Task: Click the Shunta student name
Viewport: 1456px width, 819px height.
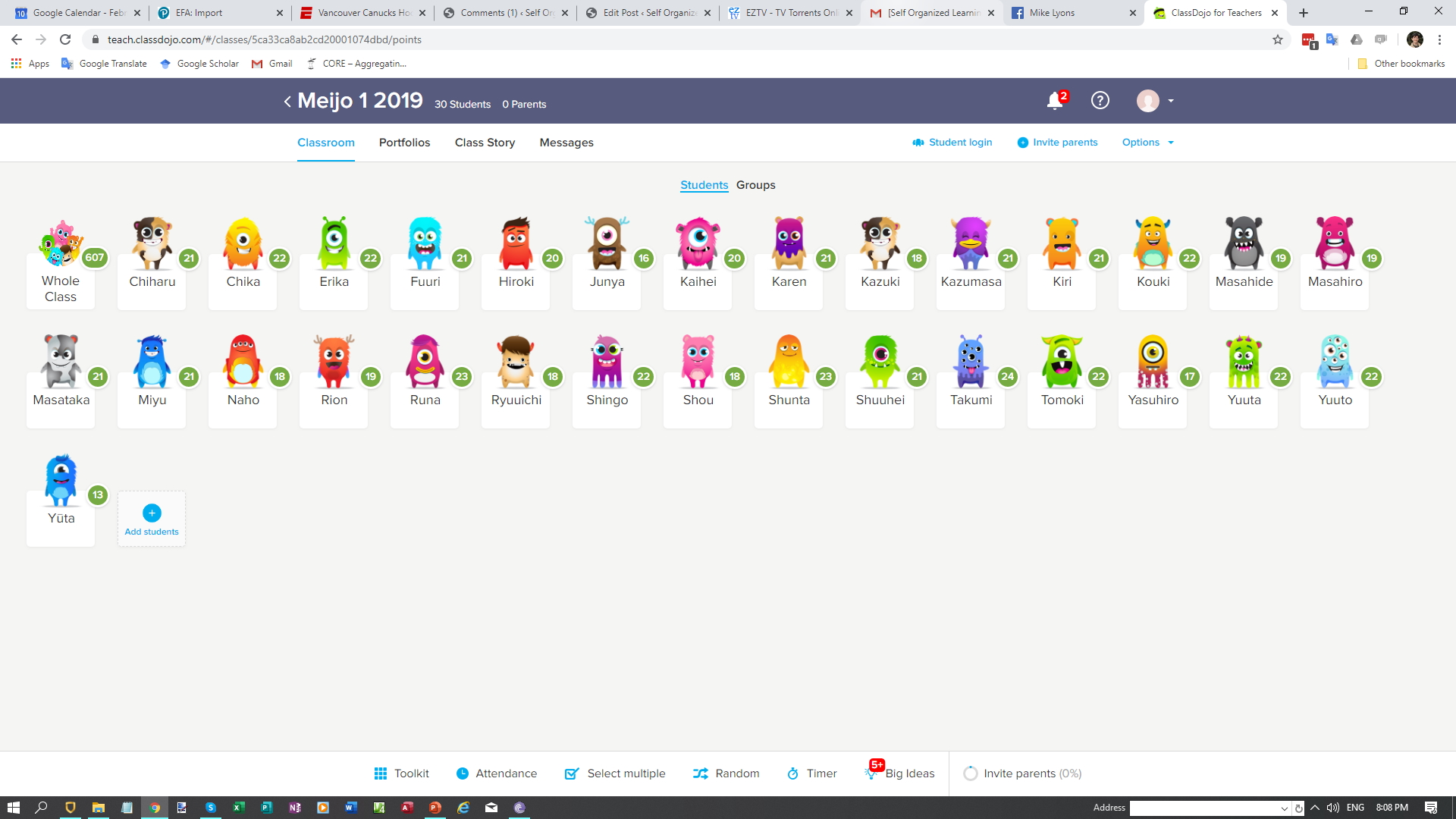Action: point(789,400)
